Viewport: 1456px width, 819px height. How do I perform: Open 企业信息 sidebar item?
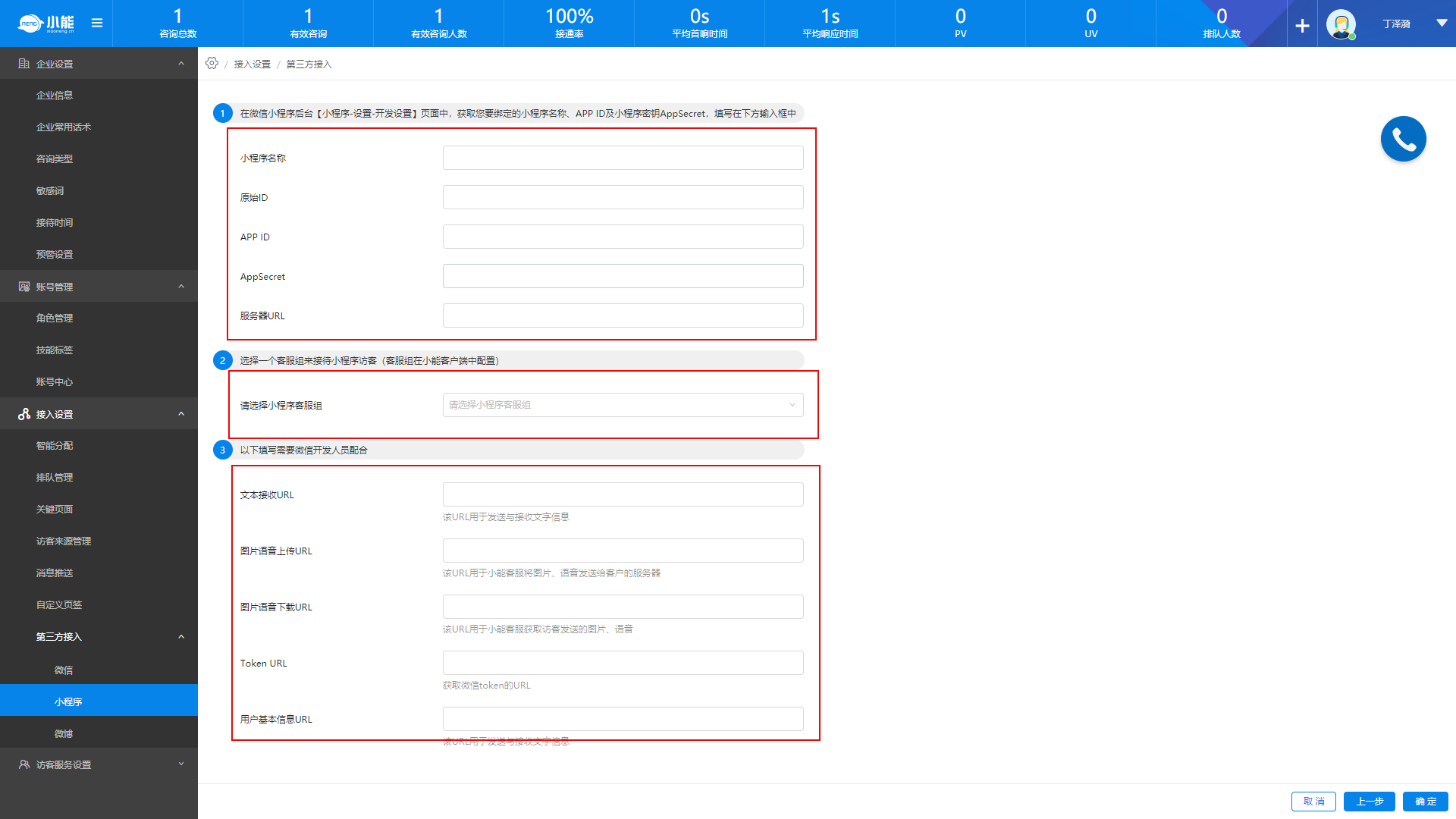[55, 96]
